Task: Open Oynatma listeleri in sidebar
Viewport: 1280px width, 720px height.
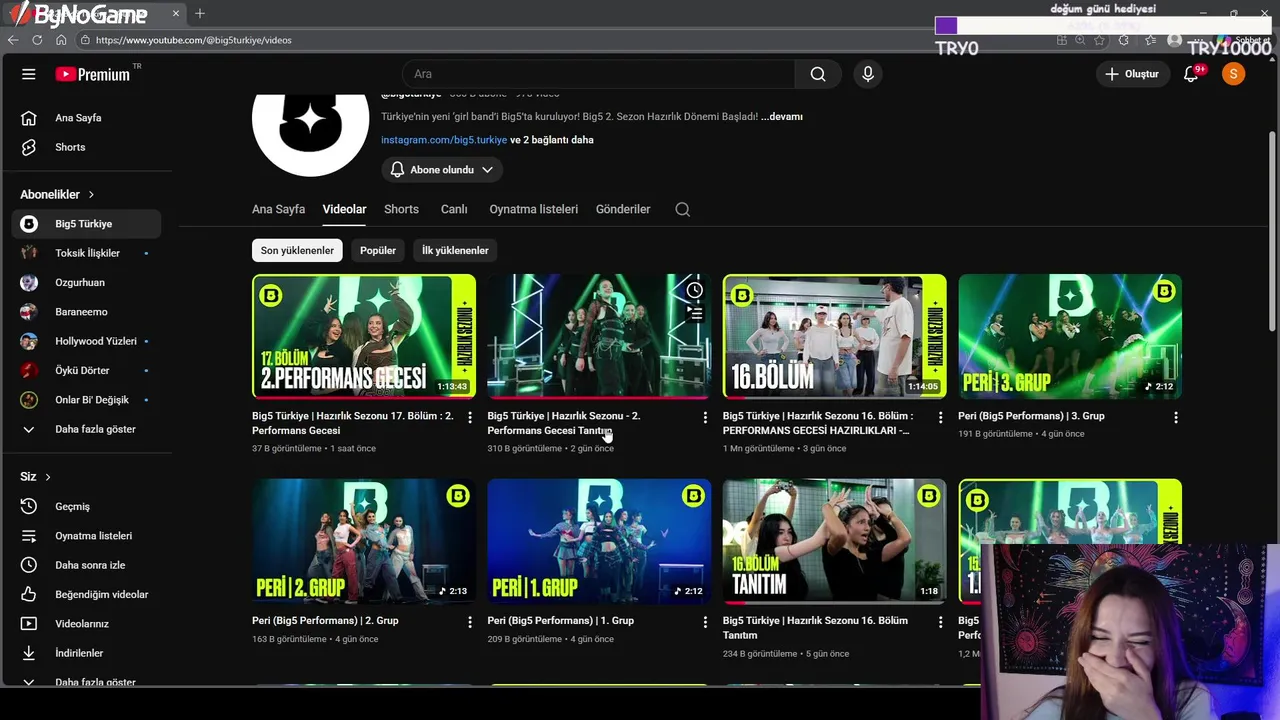Action: (x=88, y=535)
